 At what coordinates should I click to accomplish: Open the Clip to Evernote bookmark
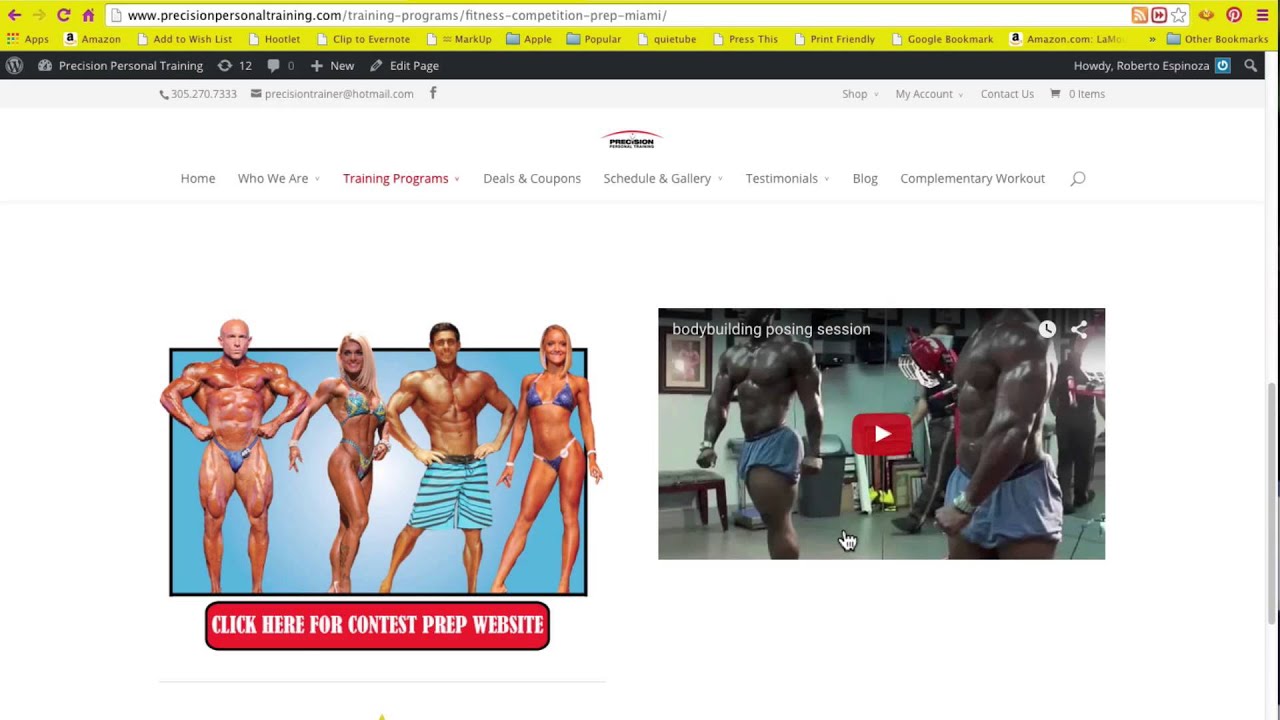363,39
